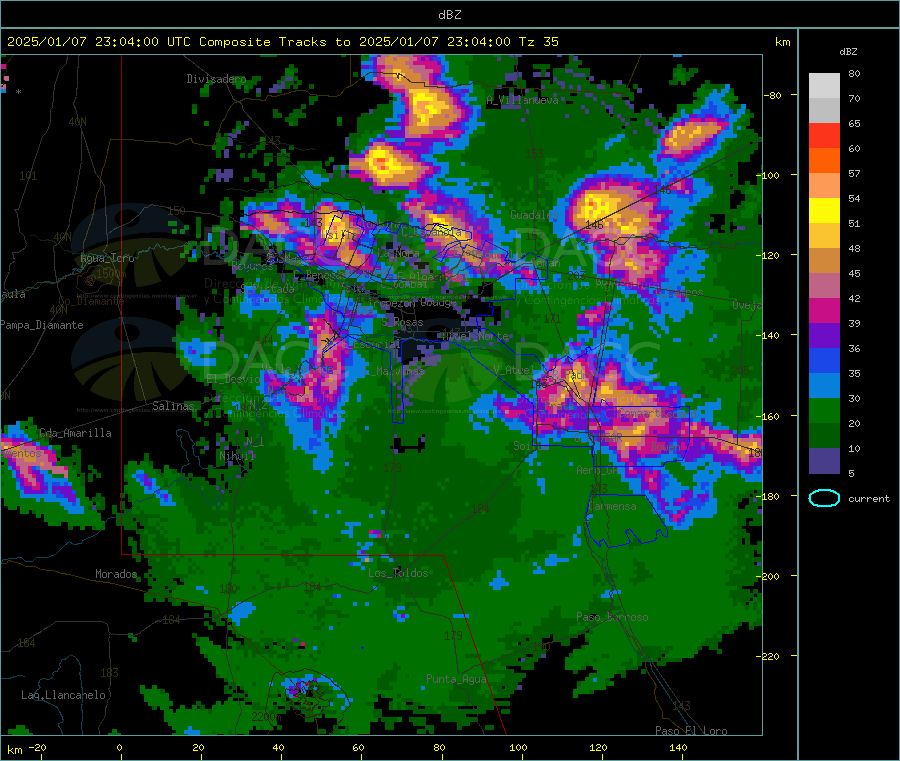Click the 'Tz 35' value in header
Screen dimensions: 900x761
coord(538,42)
